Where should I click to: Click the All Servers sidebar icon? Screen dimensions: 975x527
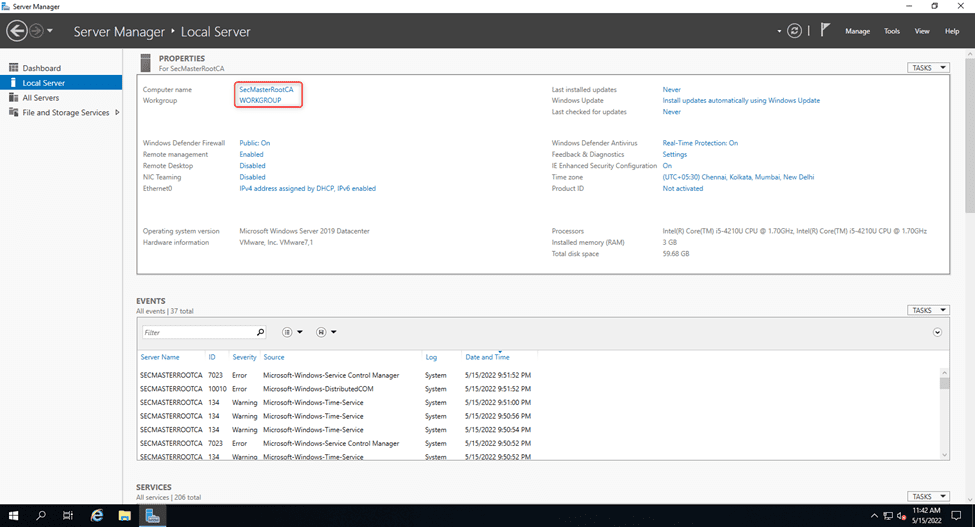click(13, 98)
